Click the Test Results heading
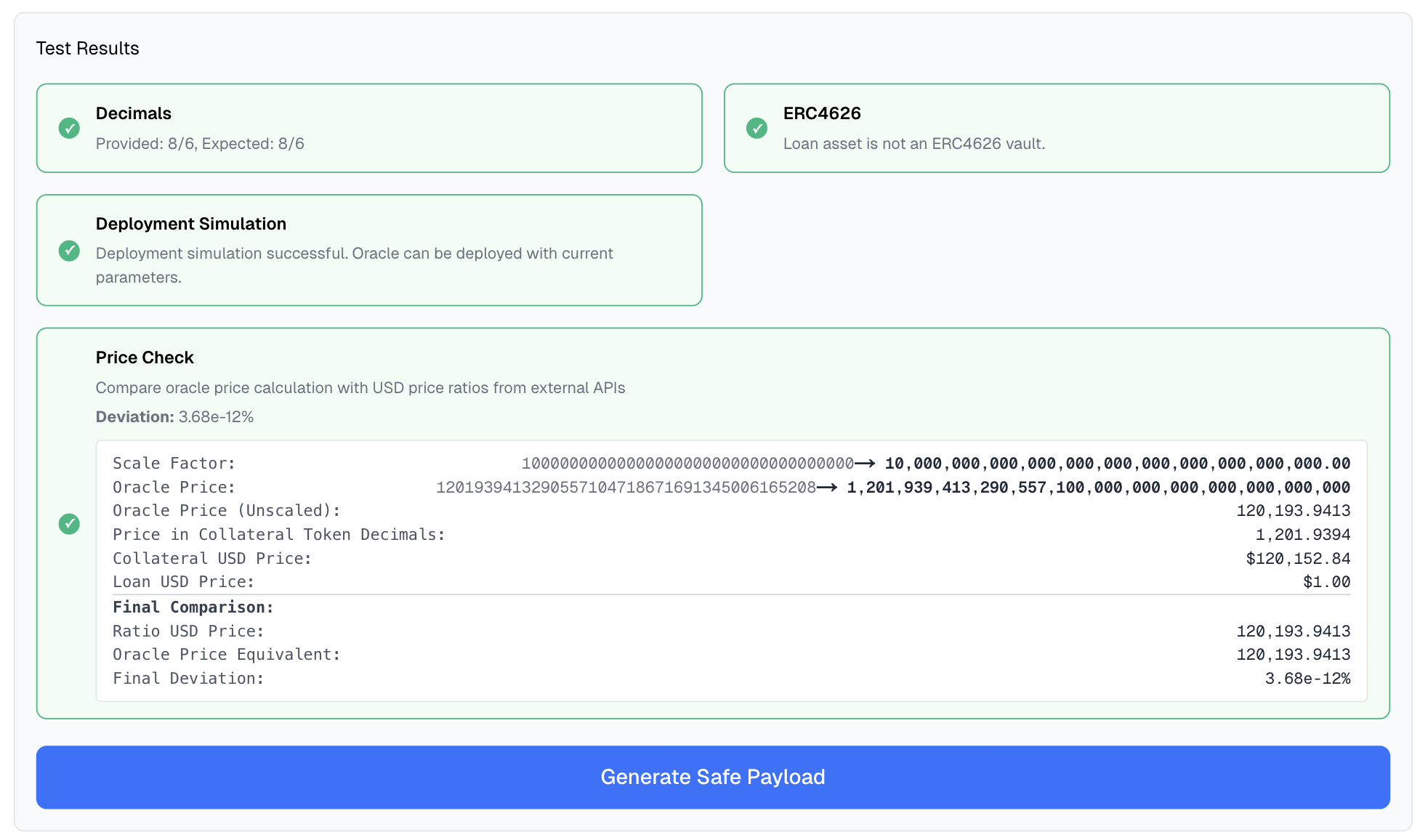 (87, 49)
